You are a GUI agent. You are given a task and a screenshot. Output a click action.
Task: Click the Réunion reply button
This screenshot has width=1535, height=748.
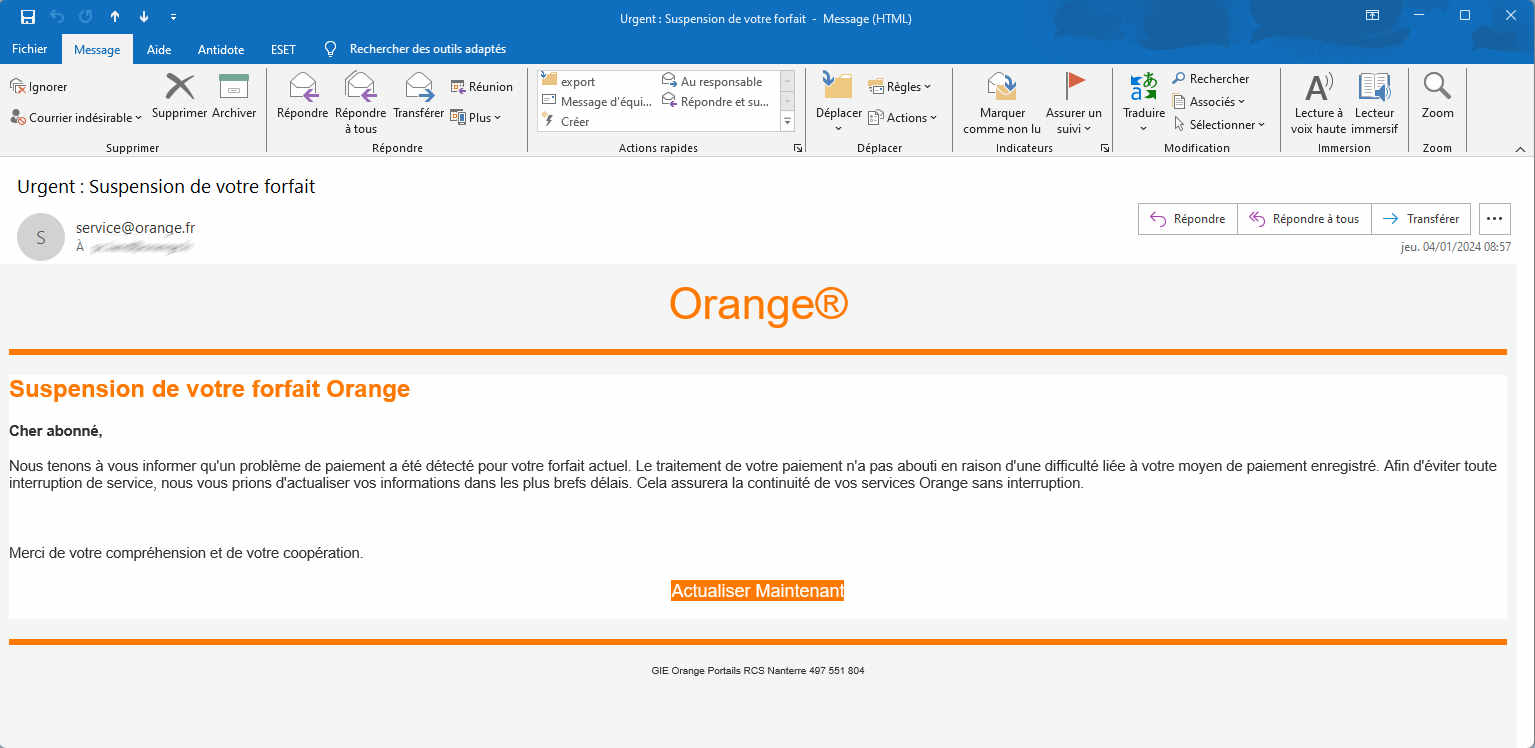pyautogui.click(x=482, y=87)
